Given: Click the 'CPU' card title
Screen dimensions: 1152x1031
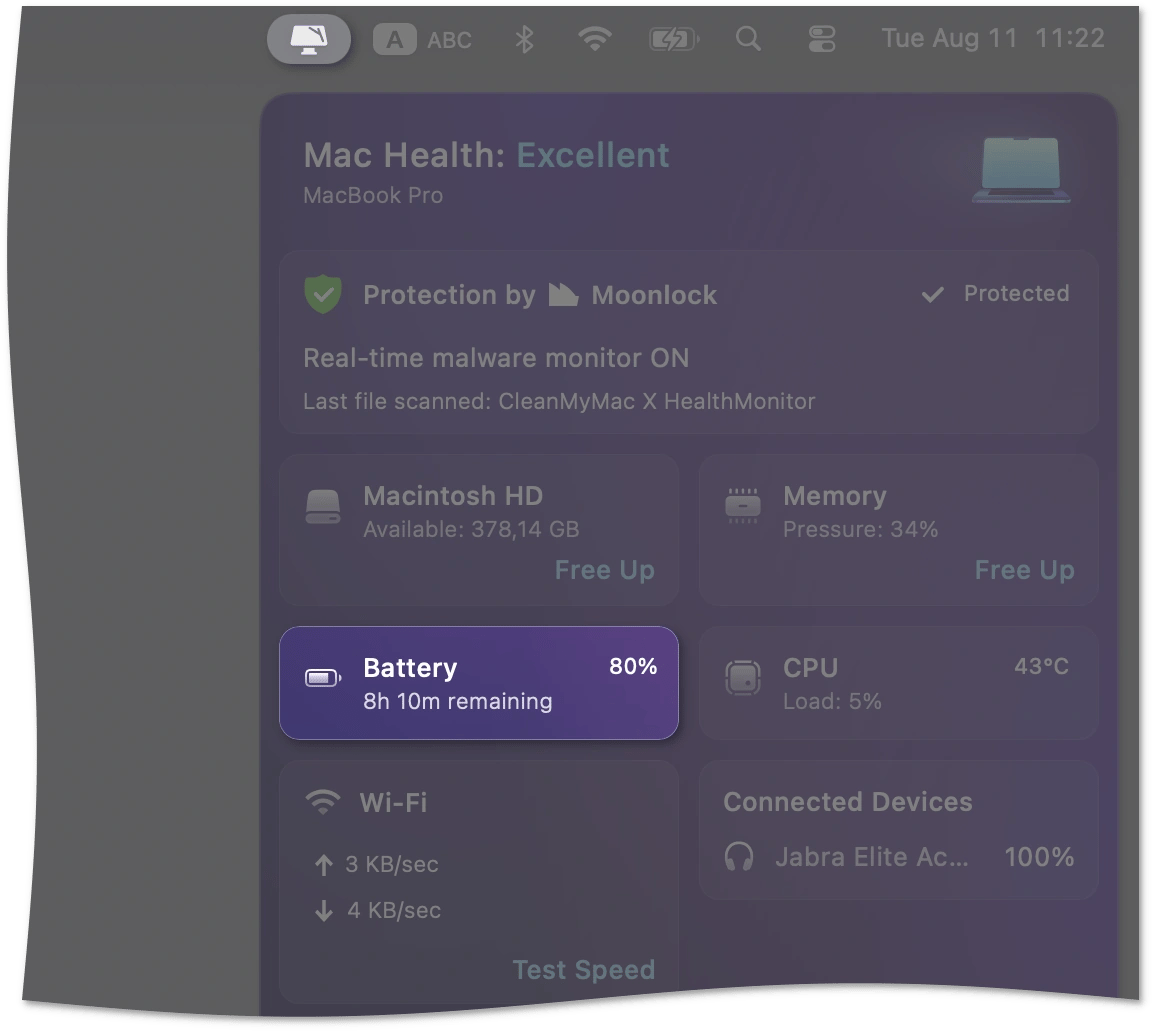Looking at the screenshot, I should [810, 667].
